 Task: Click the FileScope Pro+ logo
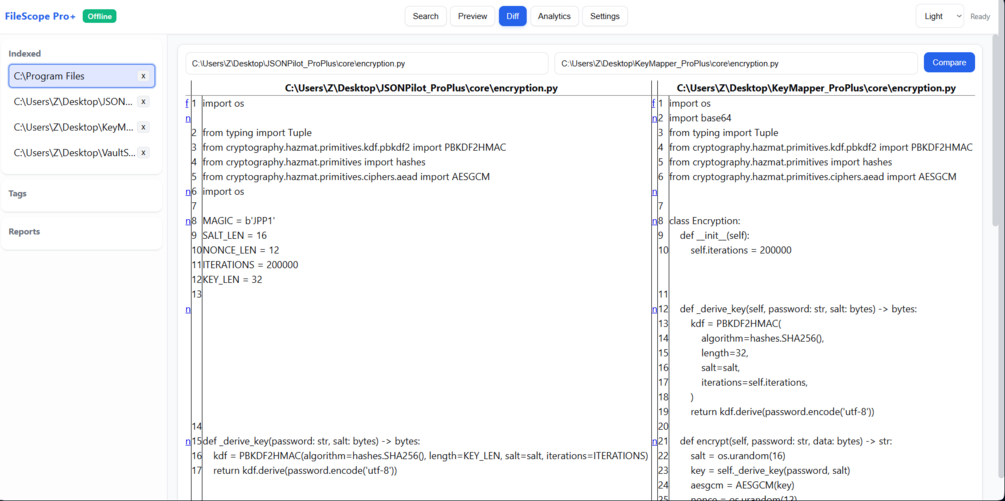click(40, 16)
